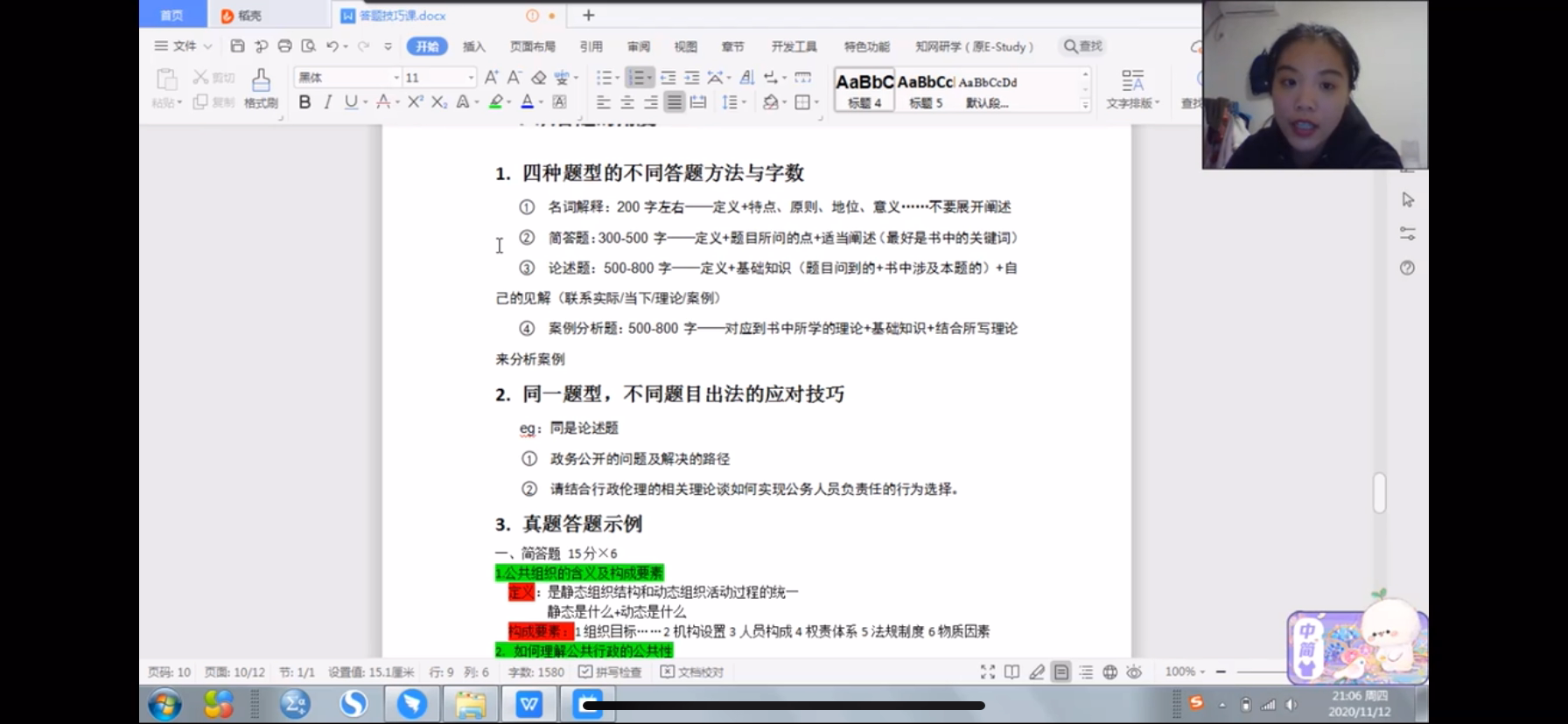The height and width of the screenshot is (724, 1568).
Task: Toggle eye protection mode icon in status bar
Action: tap(1134, 672)
